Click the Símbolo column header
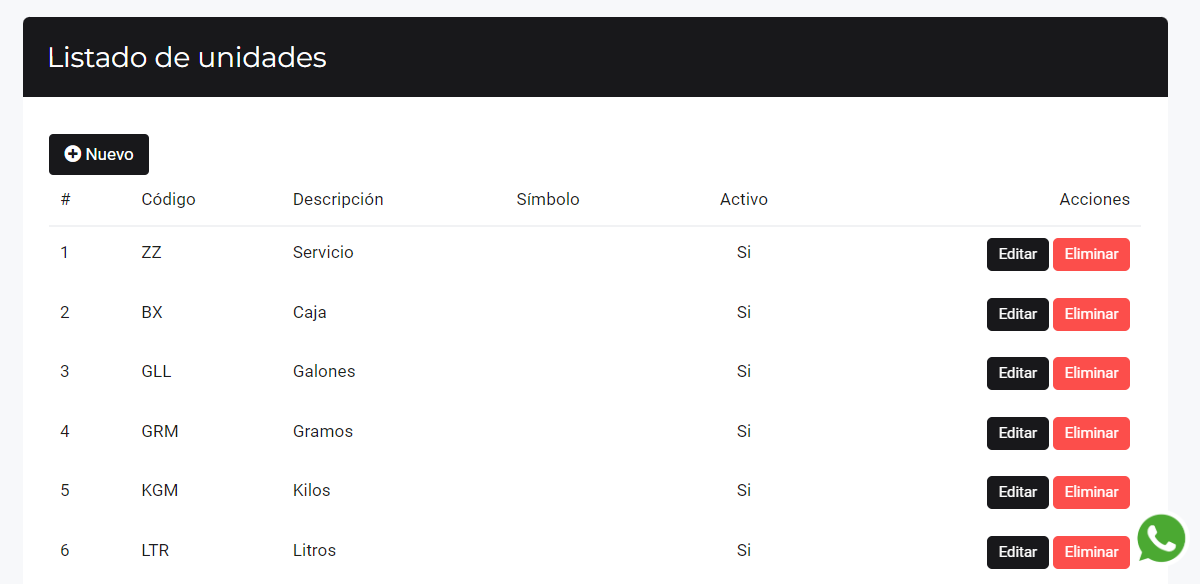This screenshot has width=1200, height=584. tap(548, 199)
